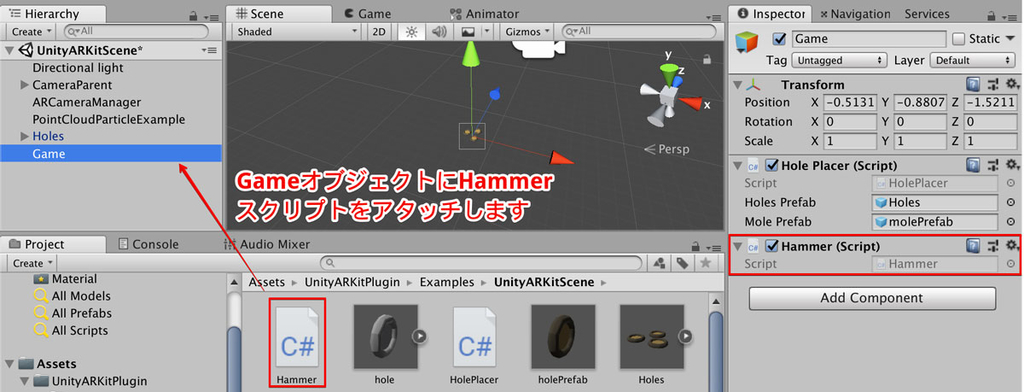
Task: Click UnityARKitPlugin breadcrumb in Project path
Action: (352, 282)
